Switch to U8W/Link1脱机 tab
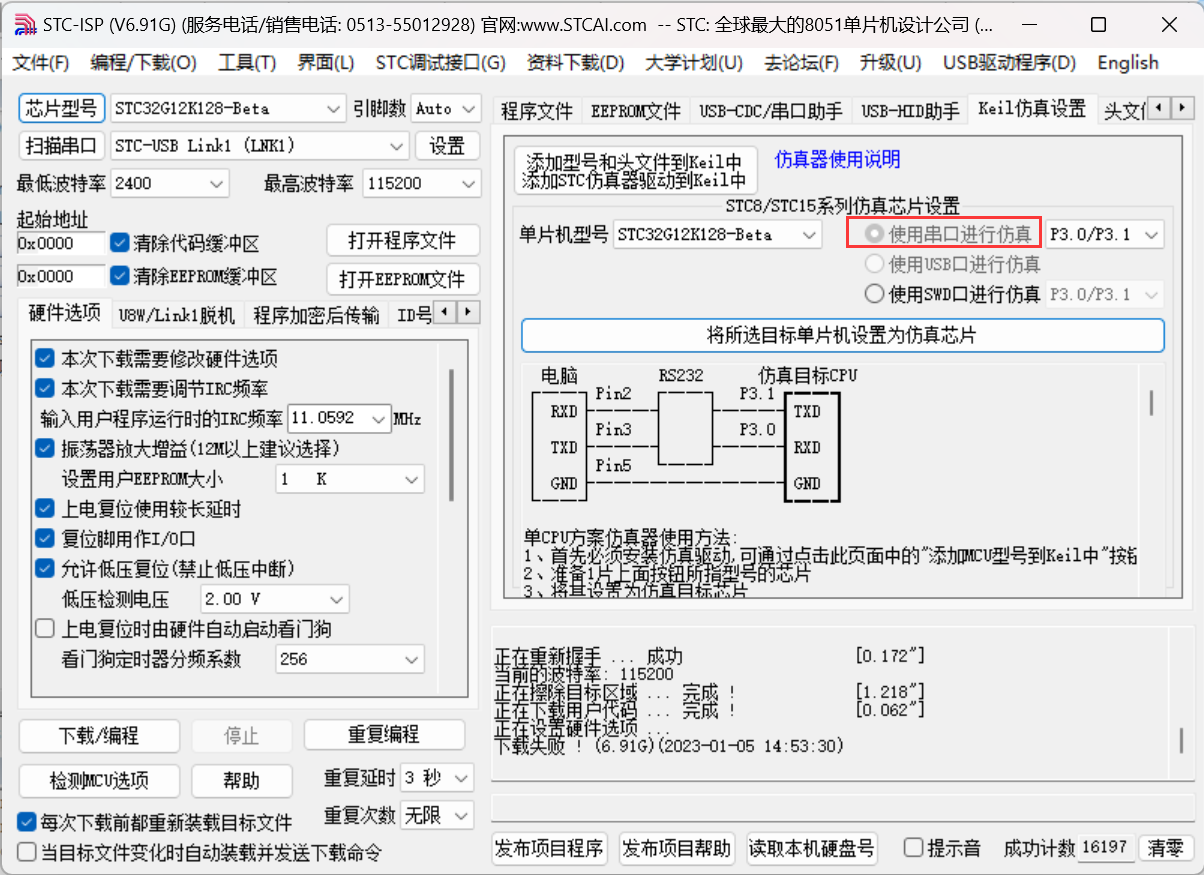The width and height of the screenshot is (1204, 875). (x=176, y=315)
